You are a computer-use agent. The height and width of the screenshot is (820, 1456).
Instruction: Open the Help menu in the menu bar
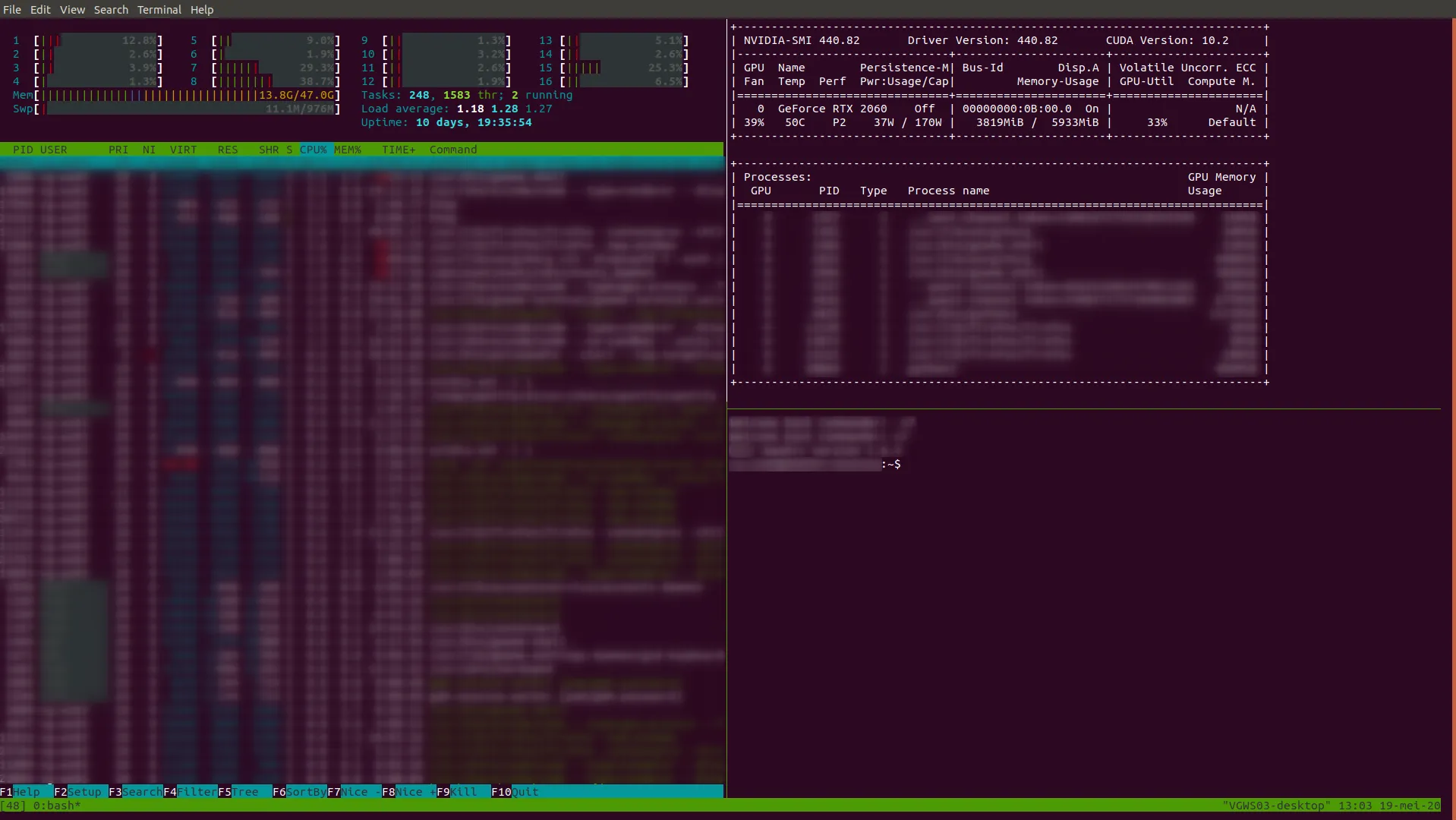[202, 10]
